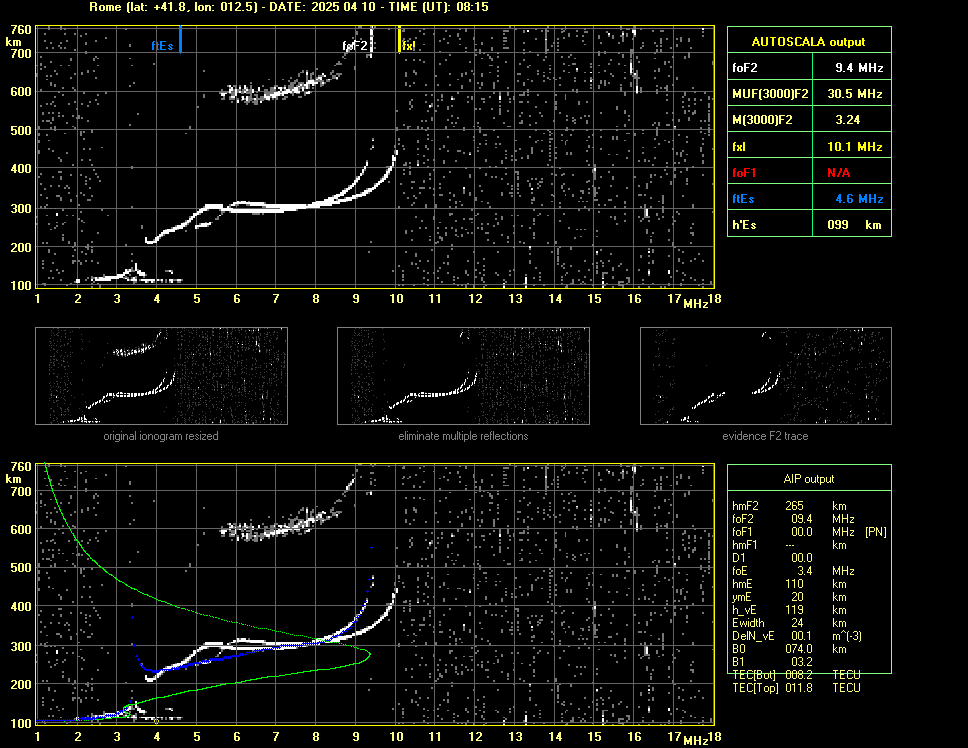The height and width of the screenshot is (748, 968).
Task: Click the 'eliminate multiple reflections' caption
Action: click(x=463, y=436)
